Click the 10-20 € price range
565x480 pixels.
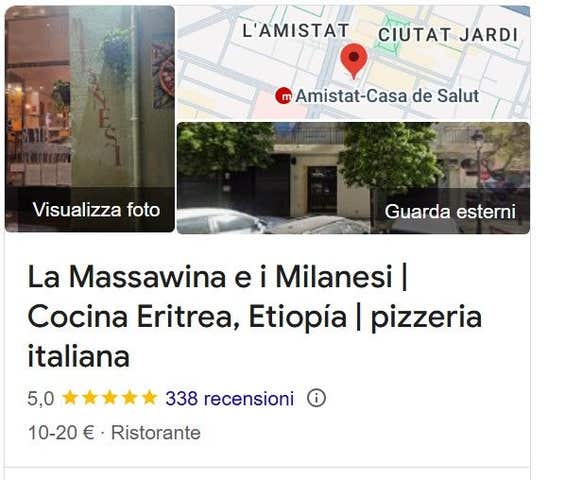click(61, 432)
